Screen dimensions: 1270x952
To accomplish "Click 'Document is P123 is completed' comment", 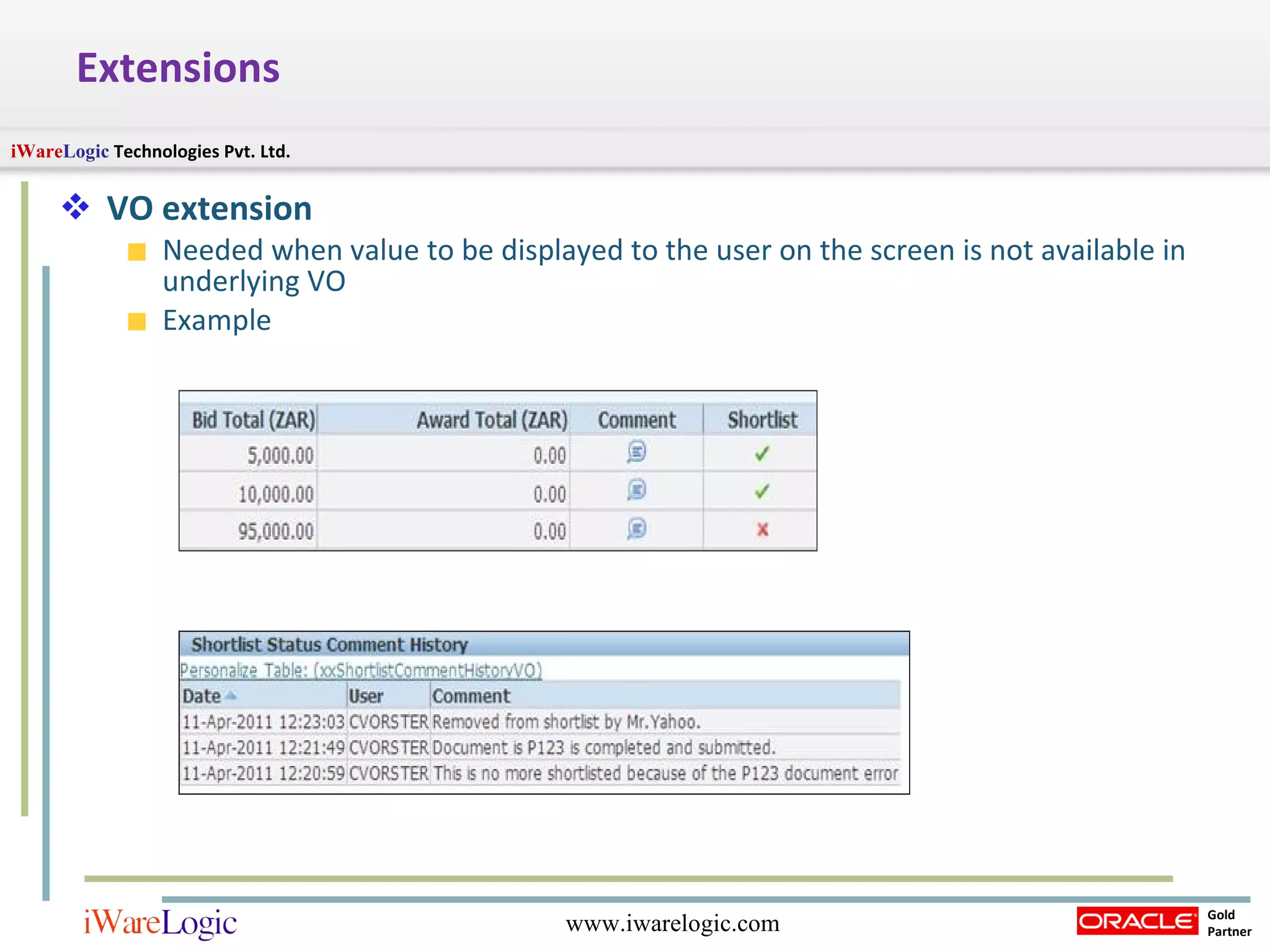I will click(x=604, y=748).
